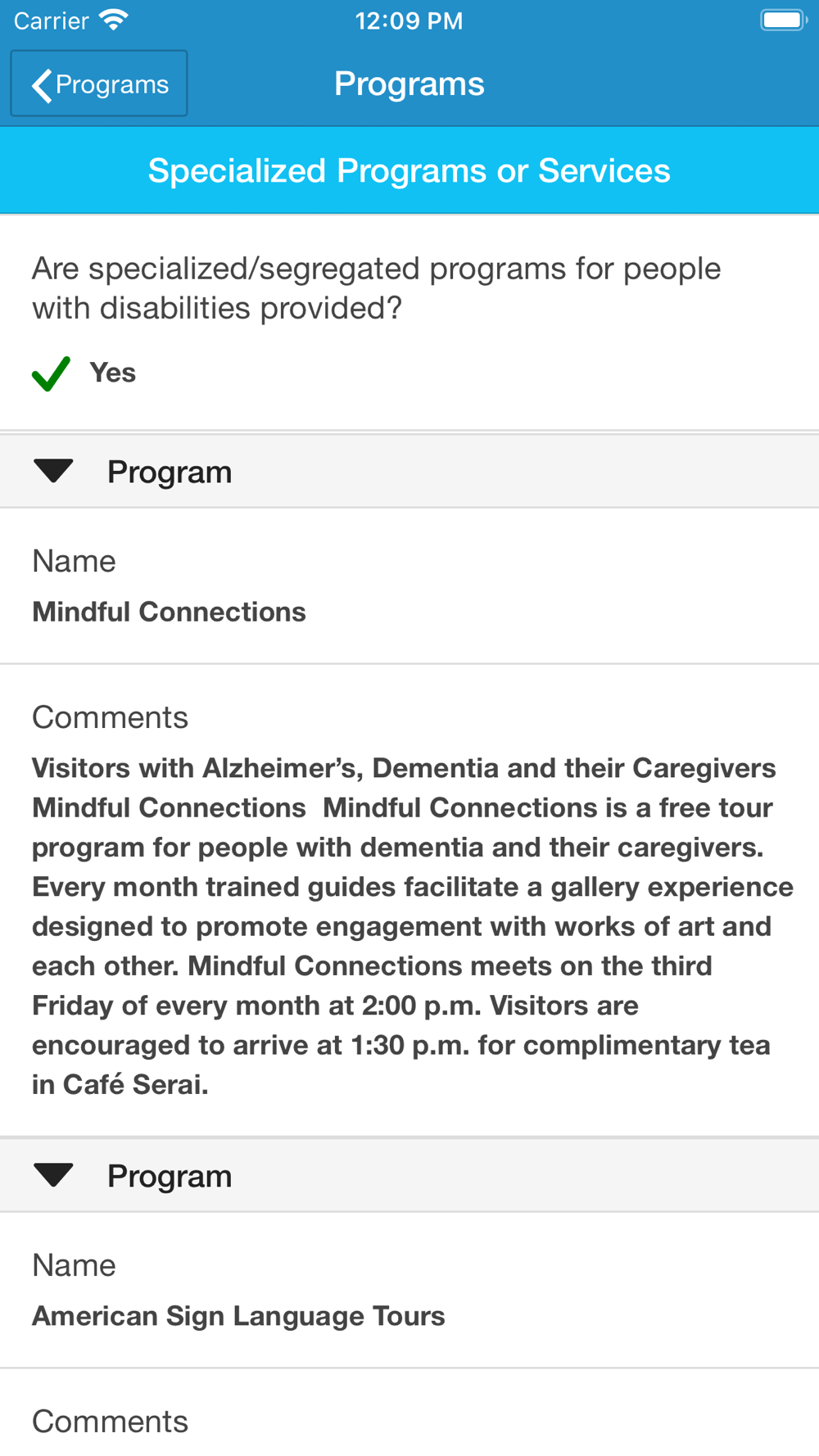Tap the battery icon in status bar
The image size is (819, 1456).
tap(783, 20)
